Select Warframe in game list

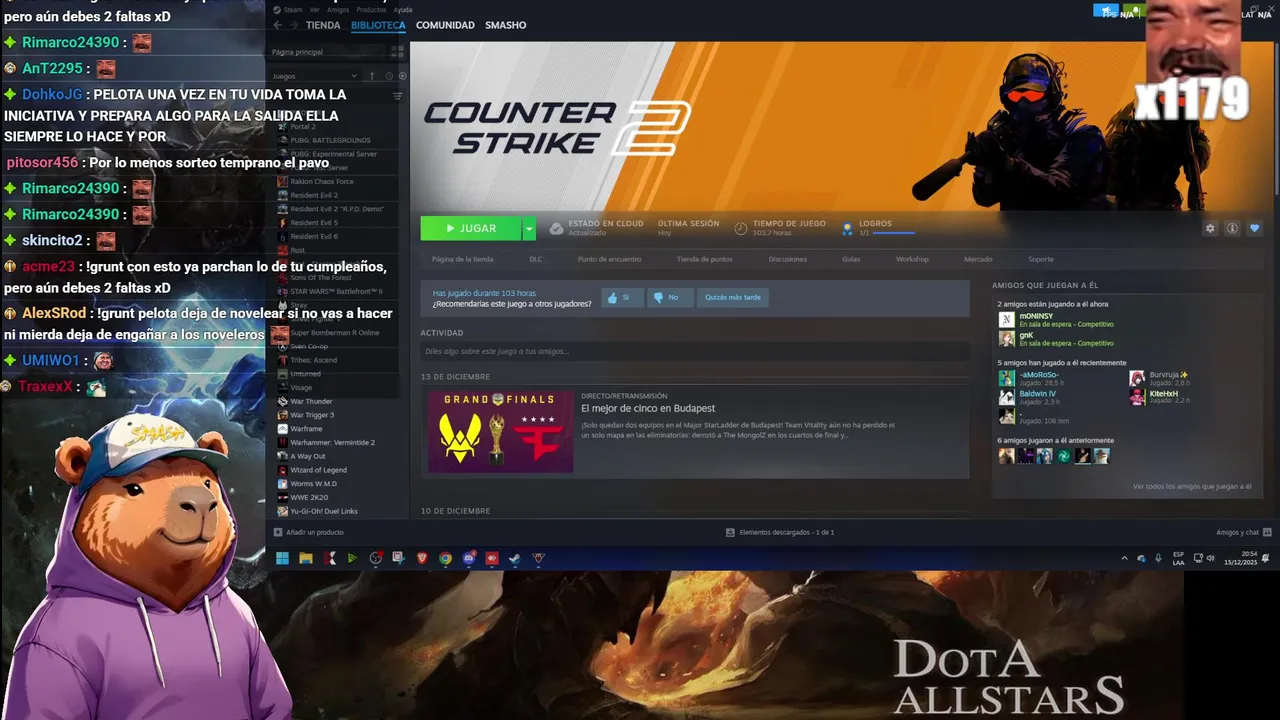(x=306, y=429)
